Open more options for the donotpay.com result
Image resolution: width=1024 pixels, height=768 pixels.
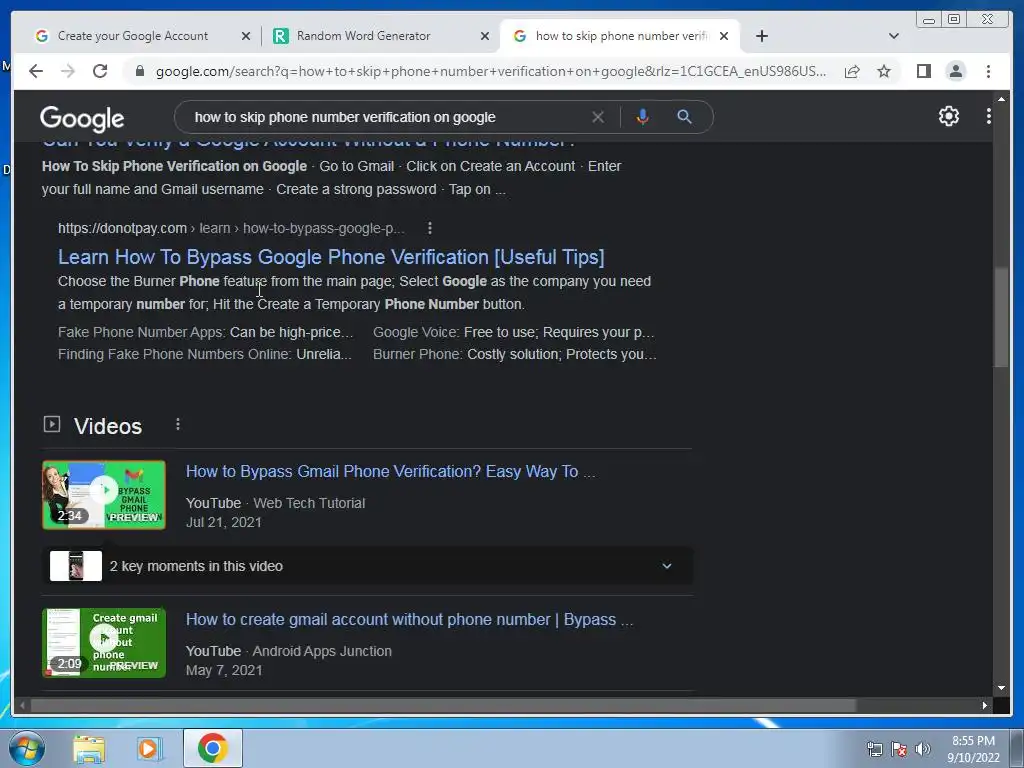tap(429, 228)
